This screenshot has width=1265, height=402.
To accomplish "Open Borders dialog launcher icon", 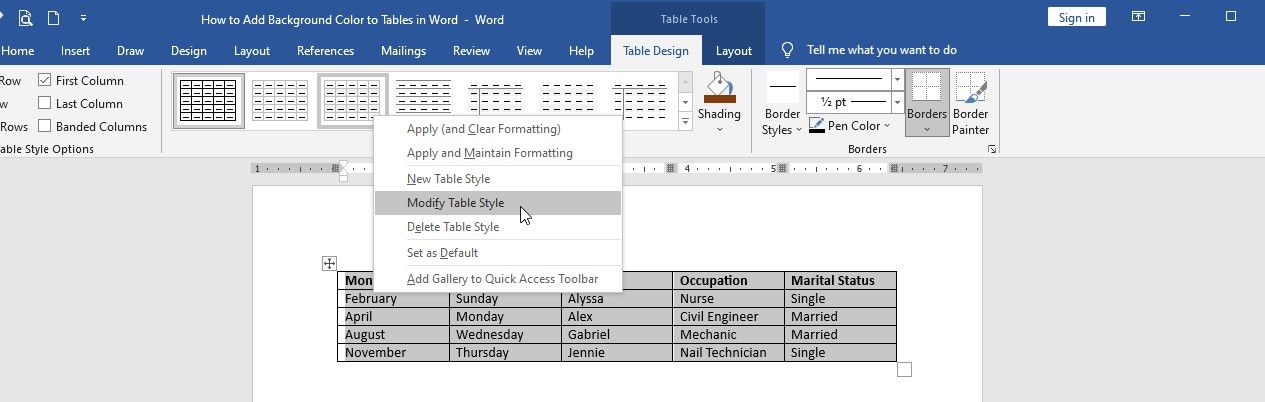I will coord(991,149).
